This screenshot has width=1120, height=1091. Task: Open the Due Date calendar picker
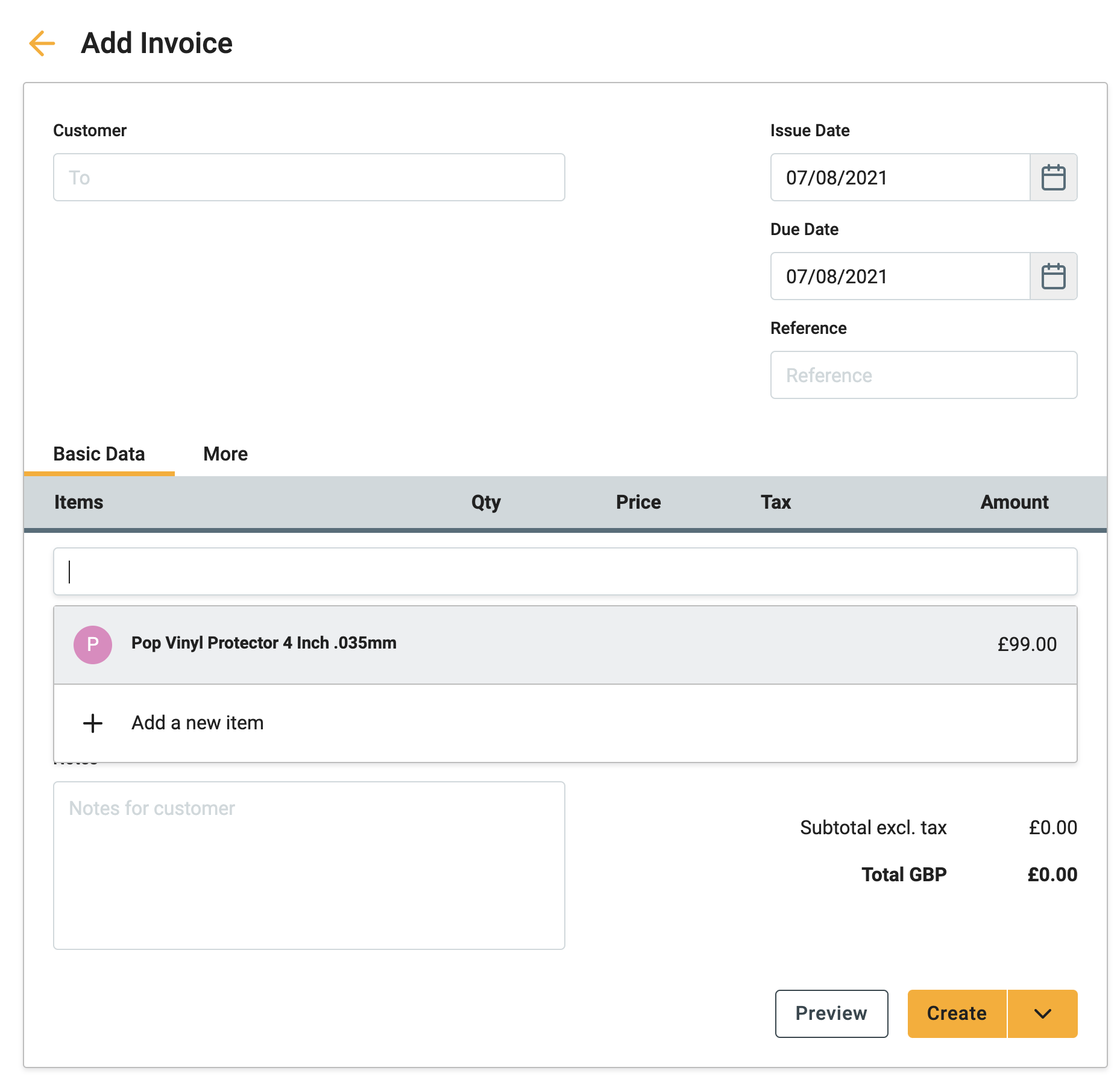coord(1053,276)
